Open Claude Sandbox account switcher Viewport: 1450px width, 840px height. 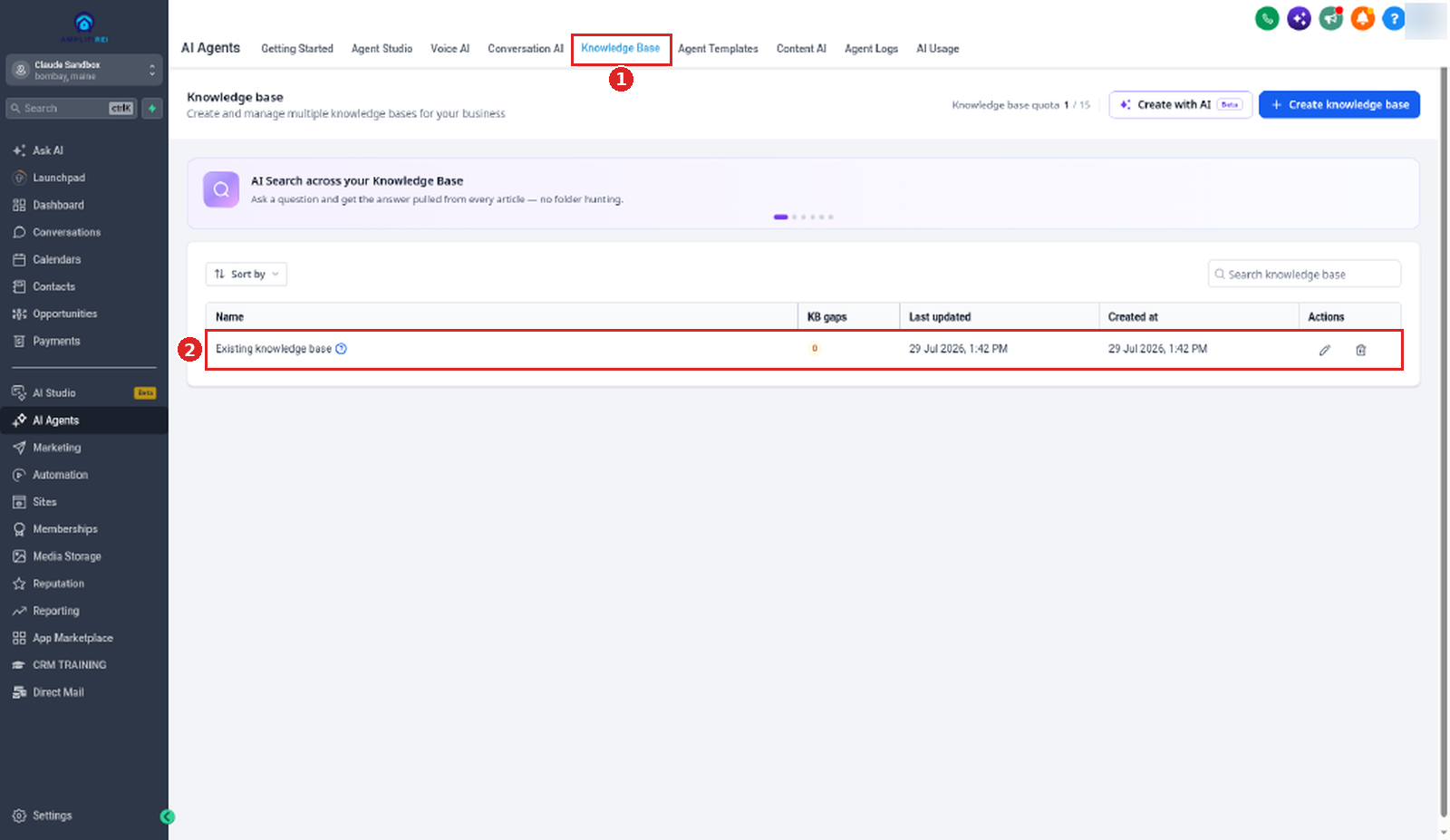click(84, 70)
